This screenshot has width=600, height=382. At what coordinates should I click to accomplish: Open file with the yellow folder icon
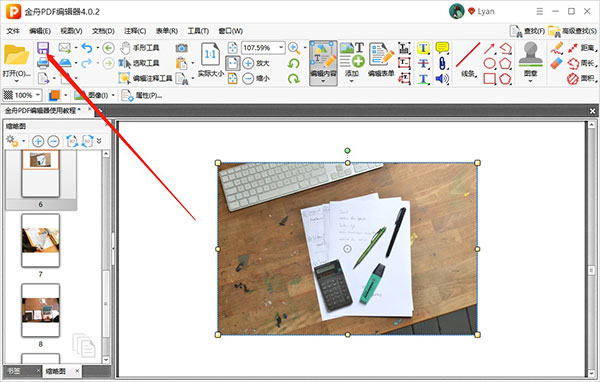click(x=16, y=55)
